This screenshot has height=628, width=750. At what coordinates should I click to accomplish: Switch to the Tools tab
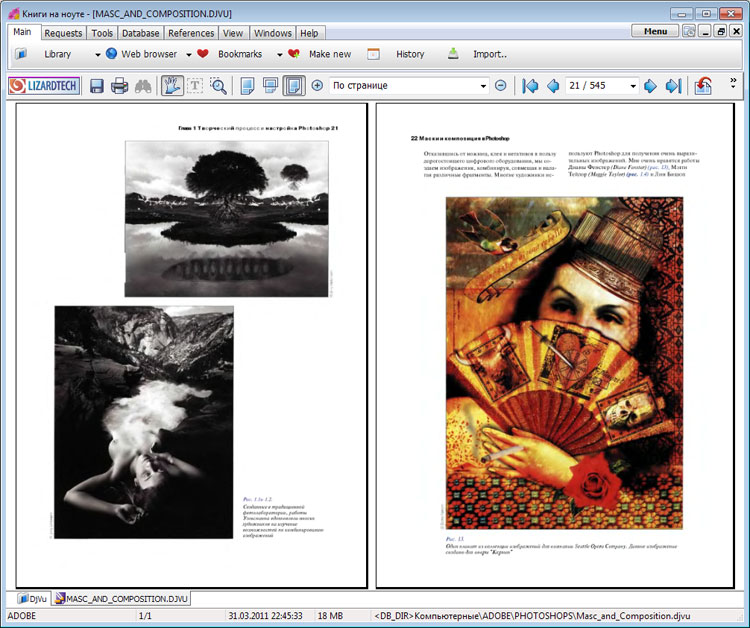pyautogui.click(x=102, y=33)
